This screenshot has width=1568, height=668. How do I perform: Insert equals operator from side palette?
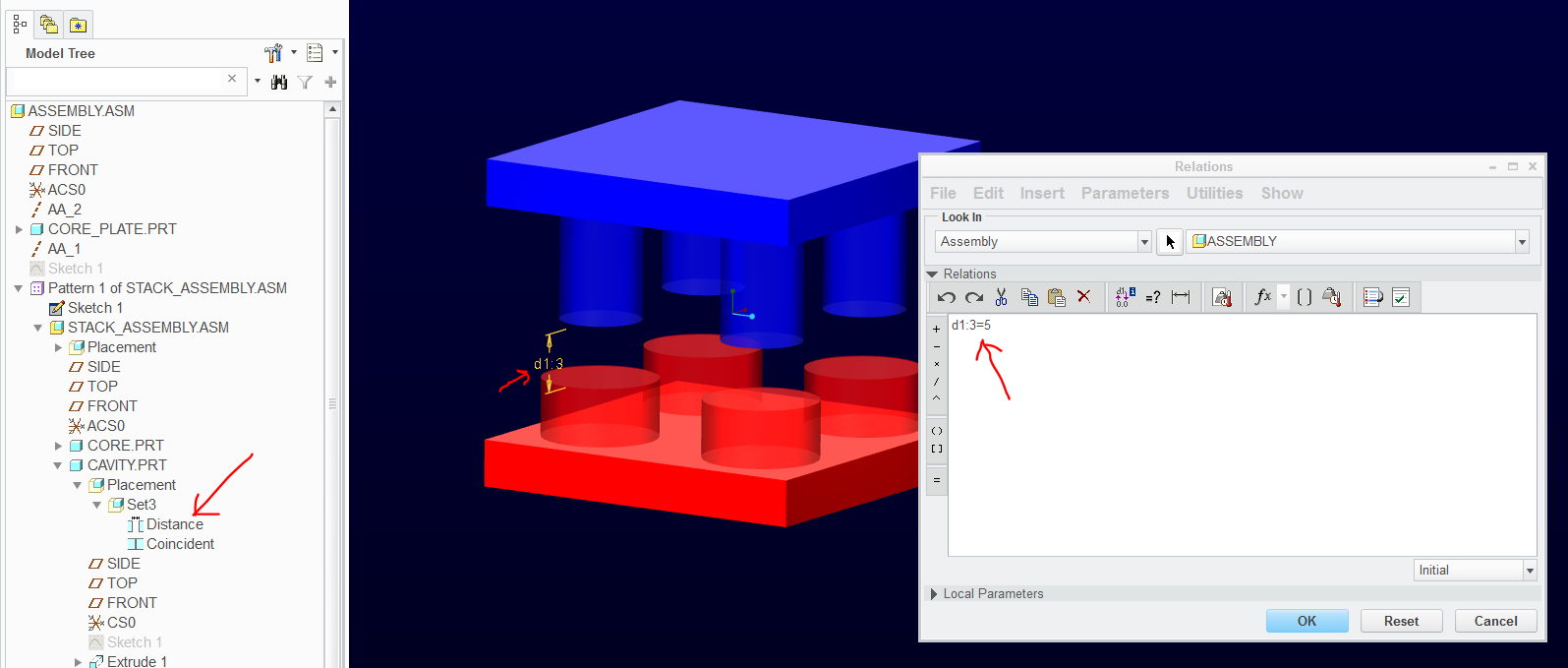pyautogui.click(x=936, y=480)
